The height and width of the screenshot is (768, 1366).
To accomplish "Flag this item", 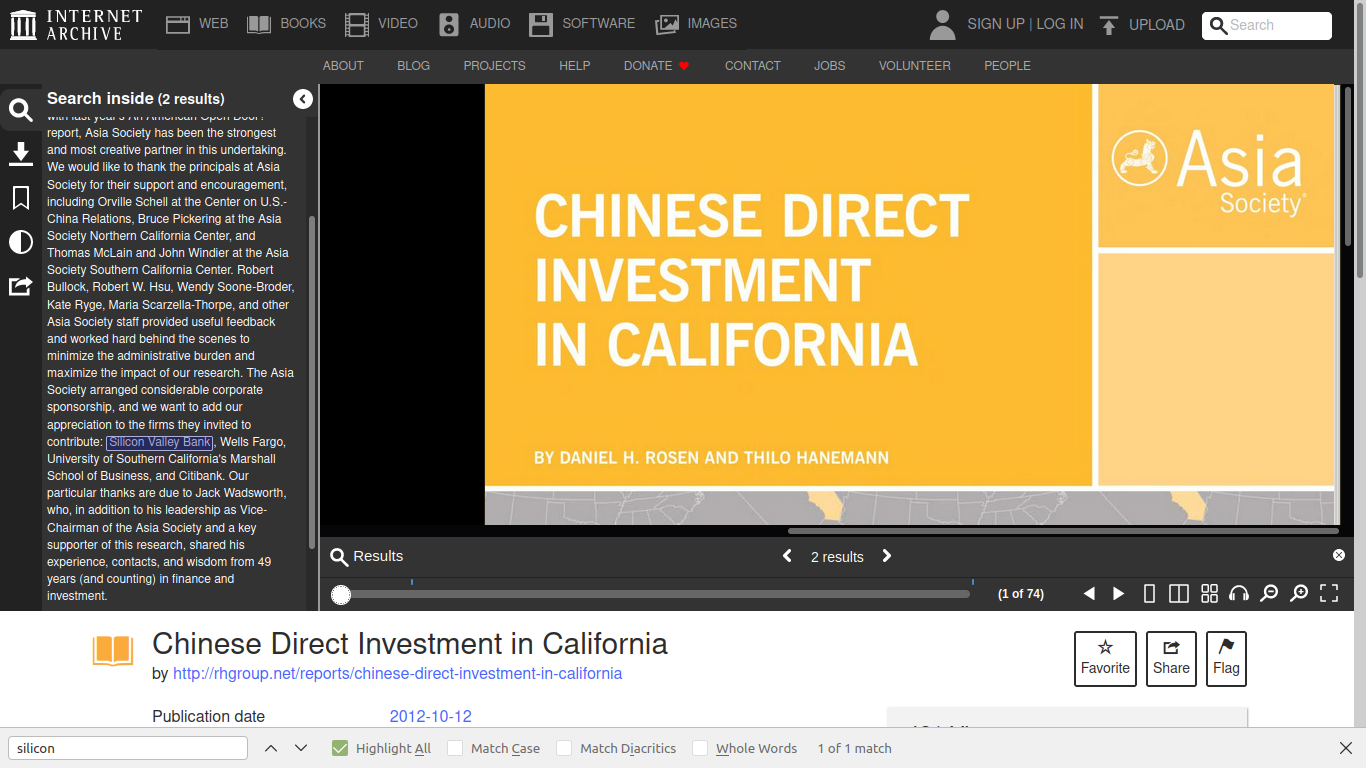I will pyautogui.click(x=1226, y=659).
